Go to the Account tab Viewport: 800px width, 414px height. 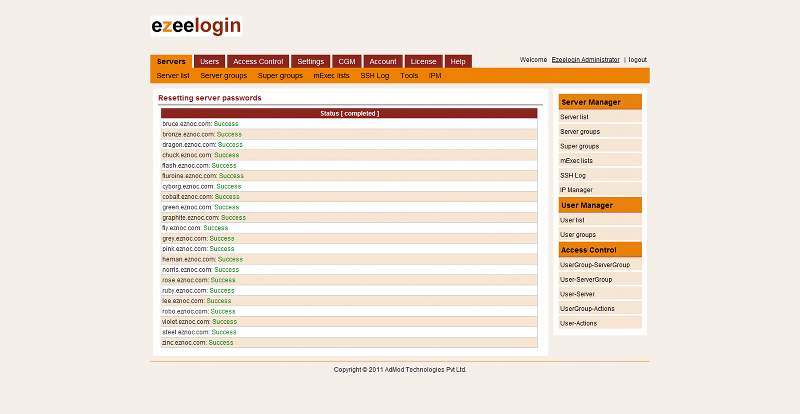(383, 61)
